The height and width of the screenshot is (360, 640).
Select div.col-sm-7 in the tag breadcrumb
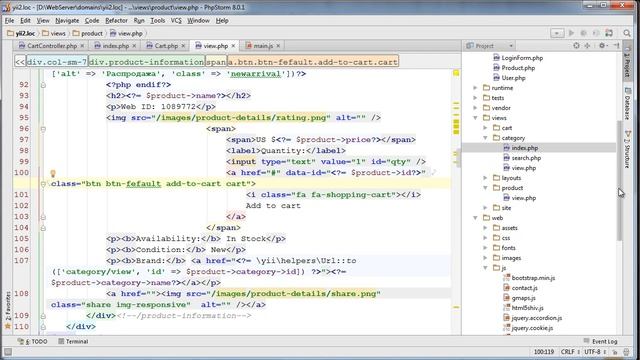point(57,62)
